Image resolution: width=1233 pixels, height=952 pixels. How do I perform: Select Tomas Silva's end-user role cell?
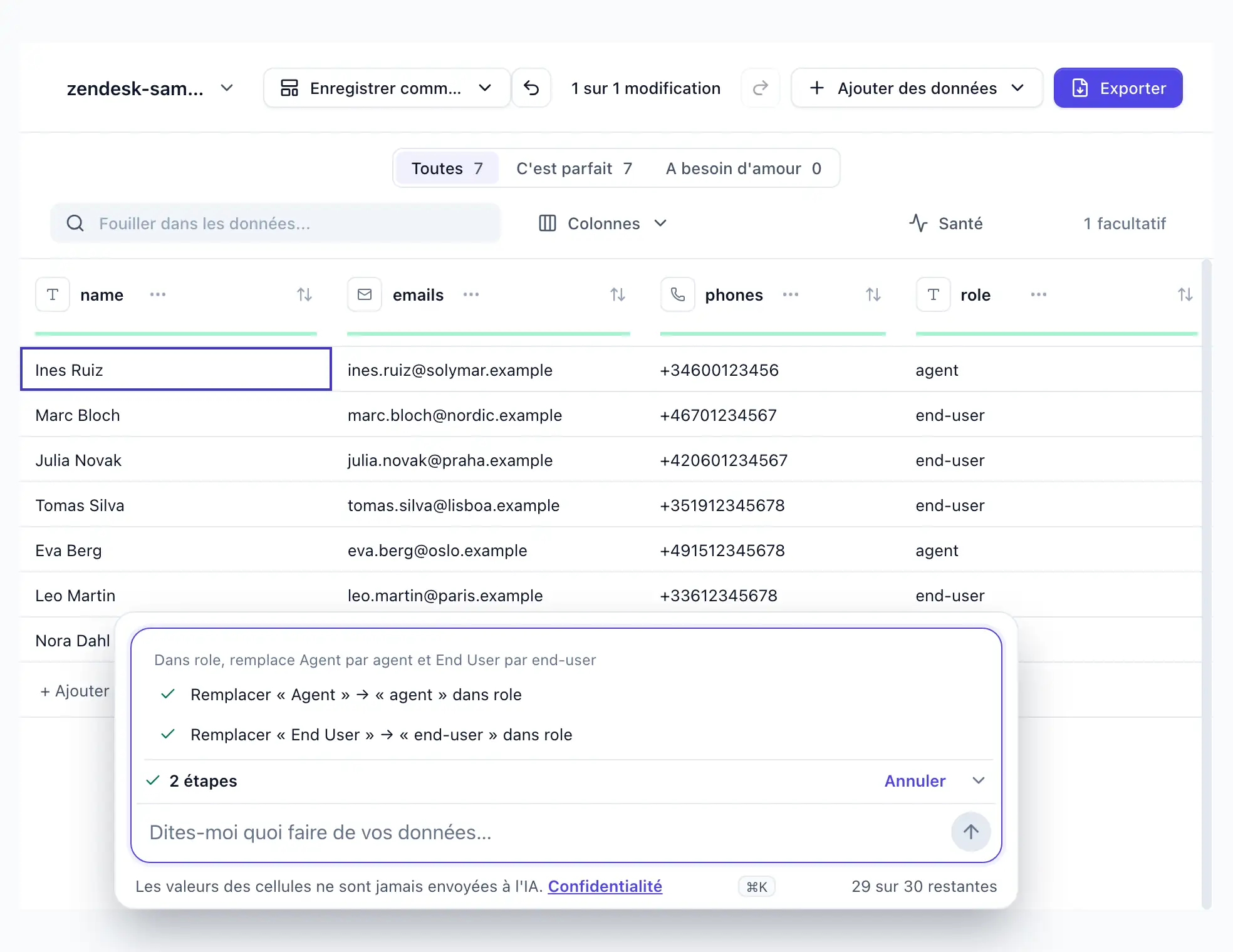(1053, 505)
